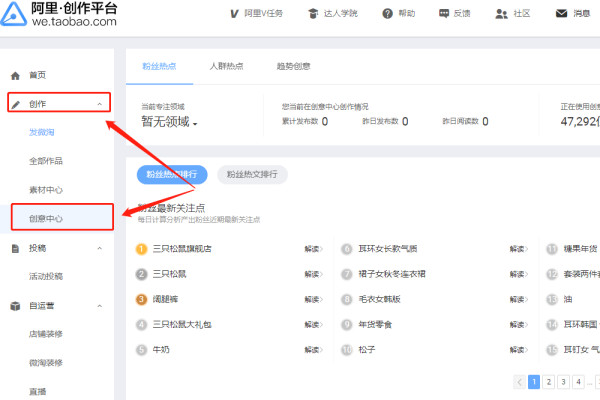Viewport: 600px width, 400px height.
Task: Click 解读 next to 三只松鼠旗舰店
Action: 313,249
